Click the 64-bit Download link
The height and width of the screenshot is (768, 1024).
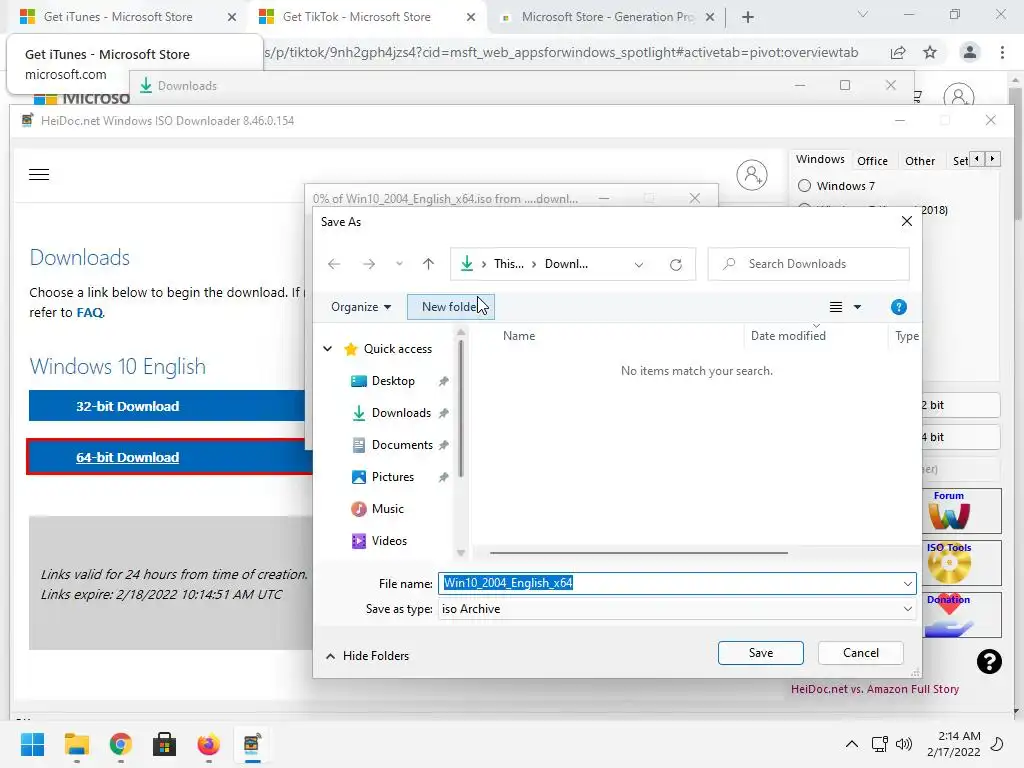[x=127, y=457]
